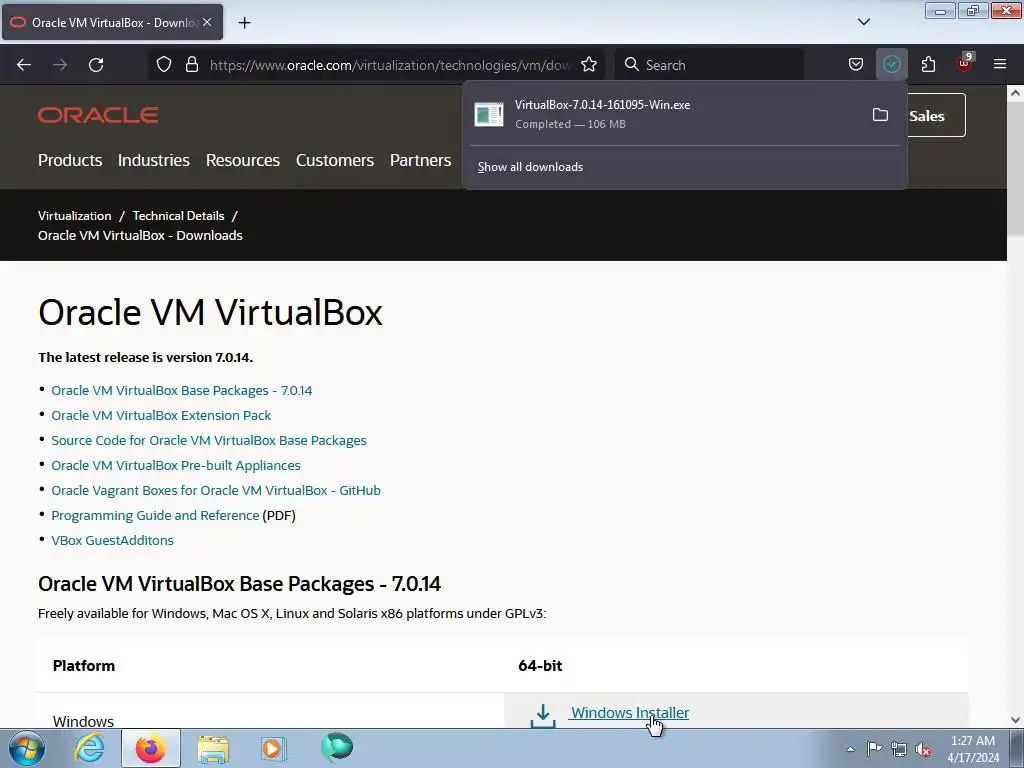
Task: Open a new browser tab
Action: coord(244,23)
